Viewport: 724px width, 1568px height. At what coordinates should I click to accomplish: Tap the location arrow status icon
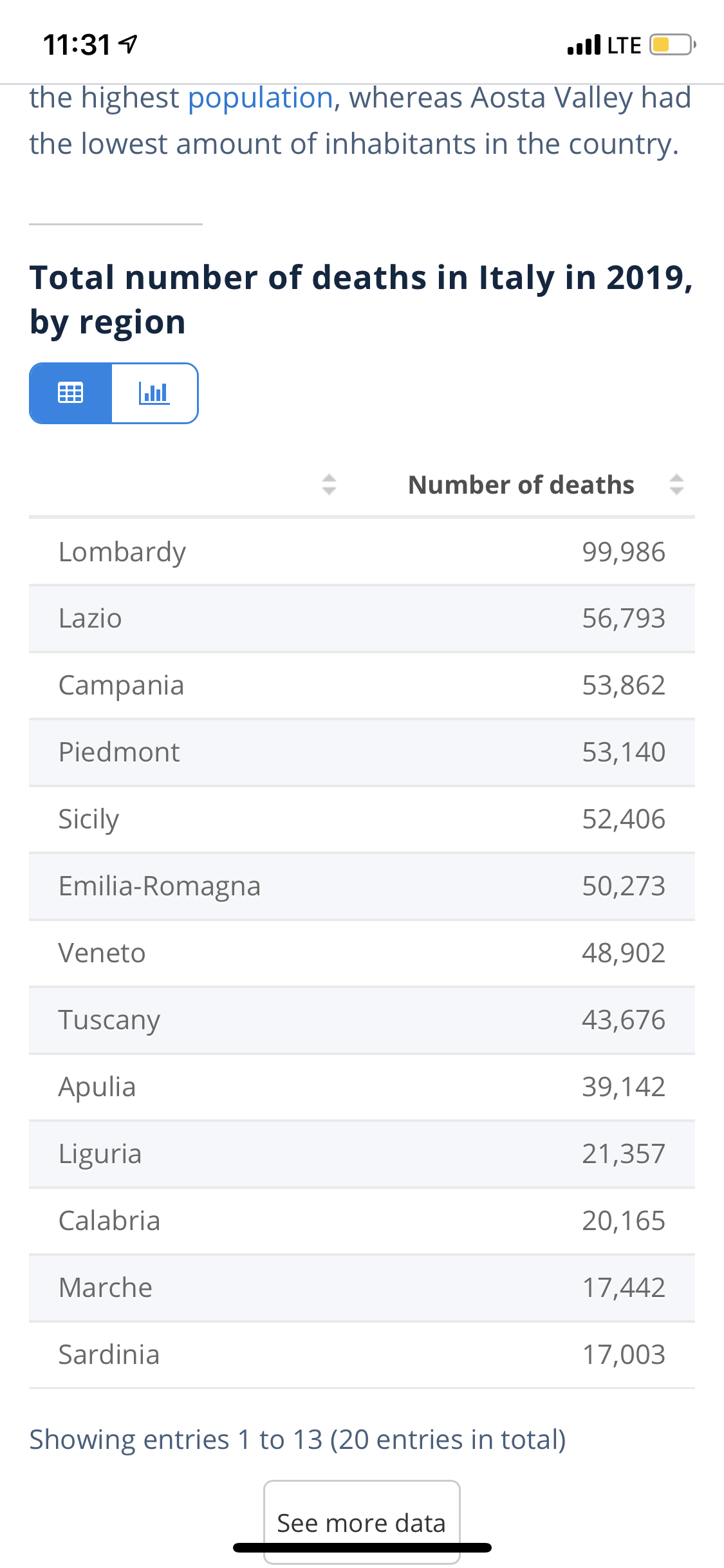tap(129, 44)
